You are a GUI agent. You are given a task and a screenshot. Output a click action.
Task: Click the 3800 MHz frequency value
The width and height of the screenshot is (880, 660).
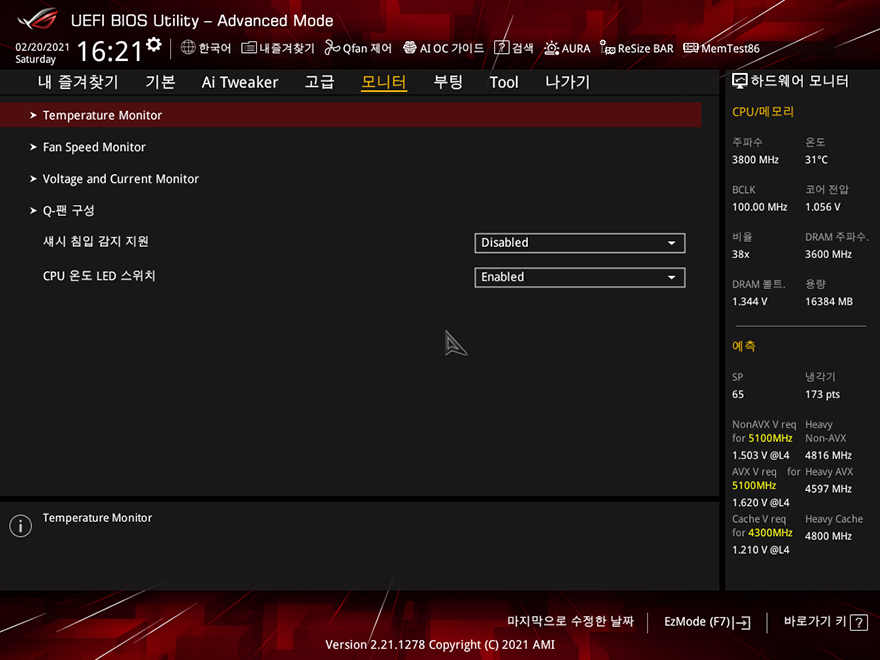(x=755, y=160)
